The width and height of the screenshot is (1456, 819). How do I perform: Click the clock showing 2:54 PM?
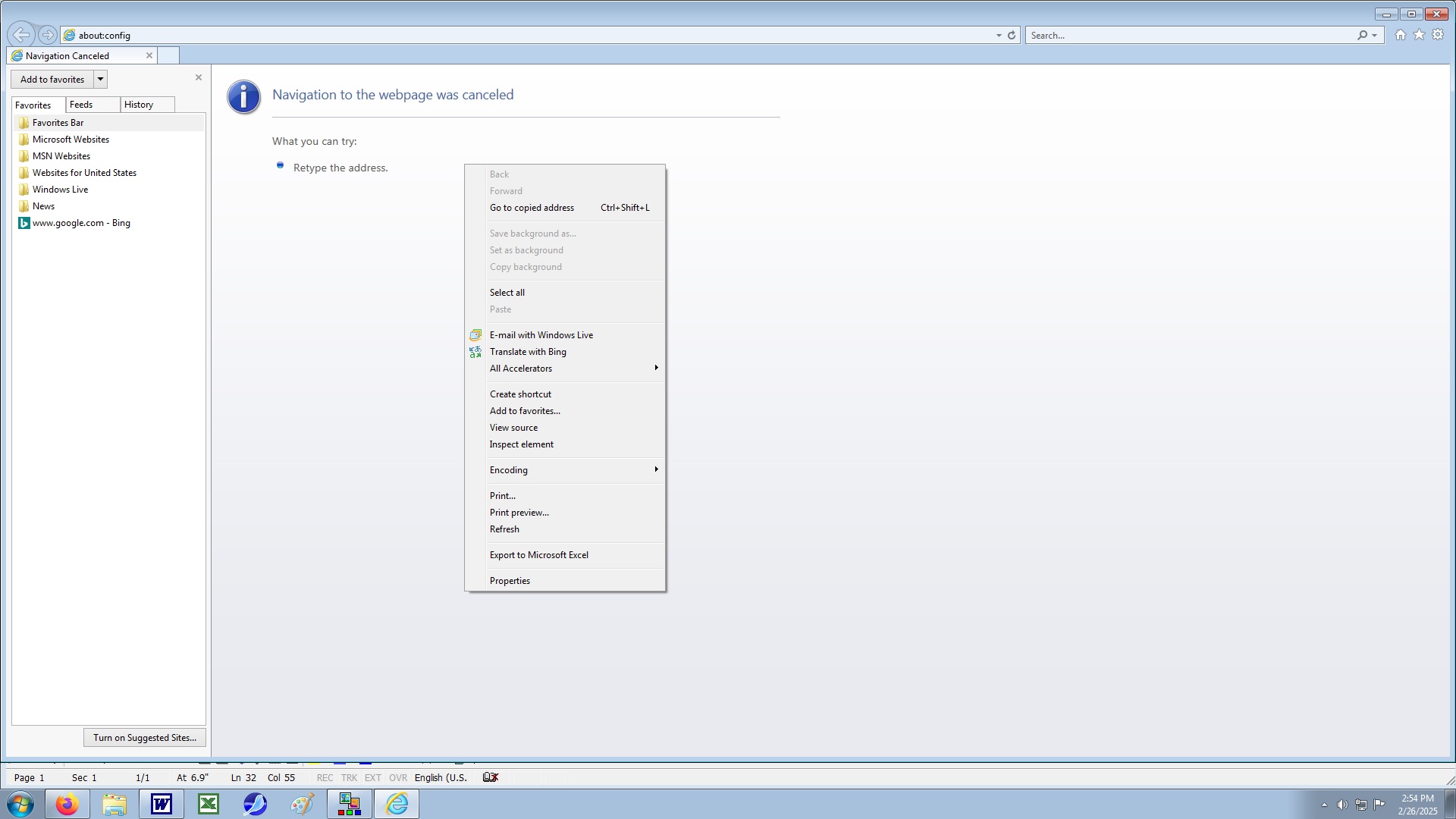[x=1417, y=799]
